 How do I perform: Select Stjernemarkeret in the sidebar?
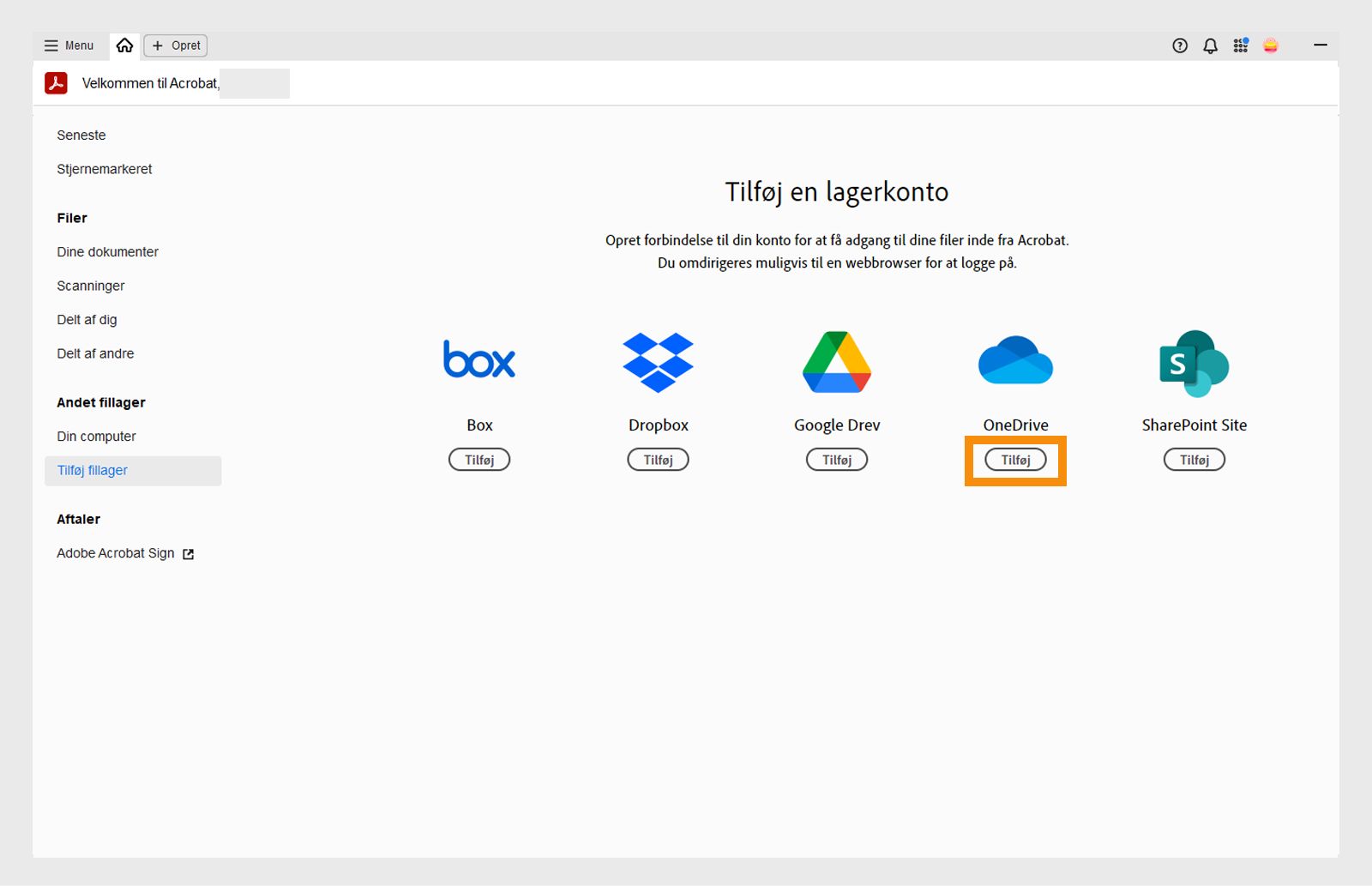pyautogui.click(x=104, y=169)
